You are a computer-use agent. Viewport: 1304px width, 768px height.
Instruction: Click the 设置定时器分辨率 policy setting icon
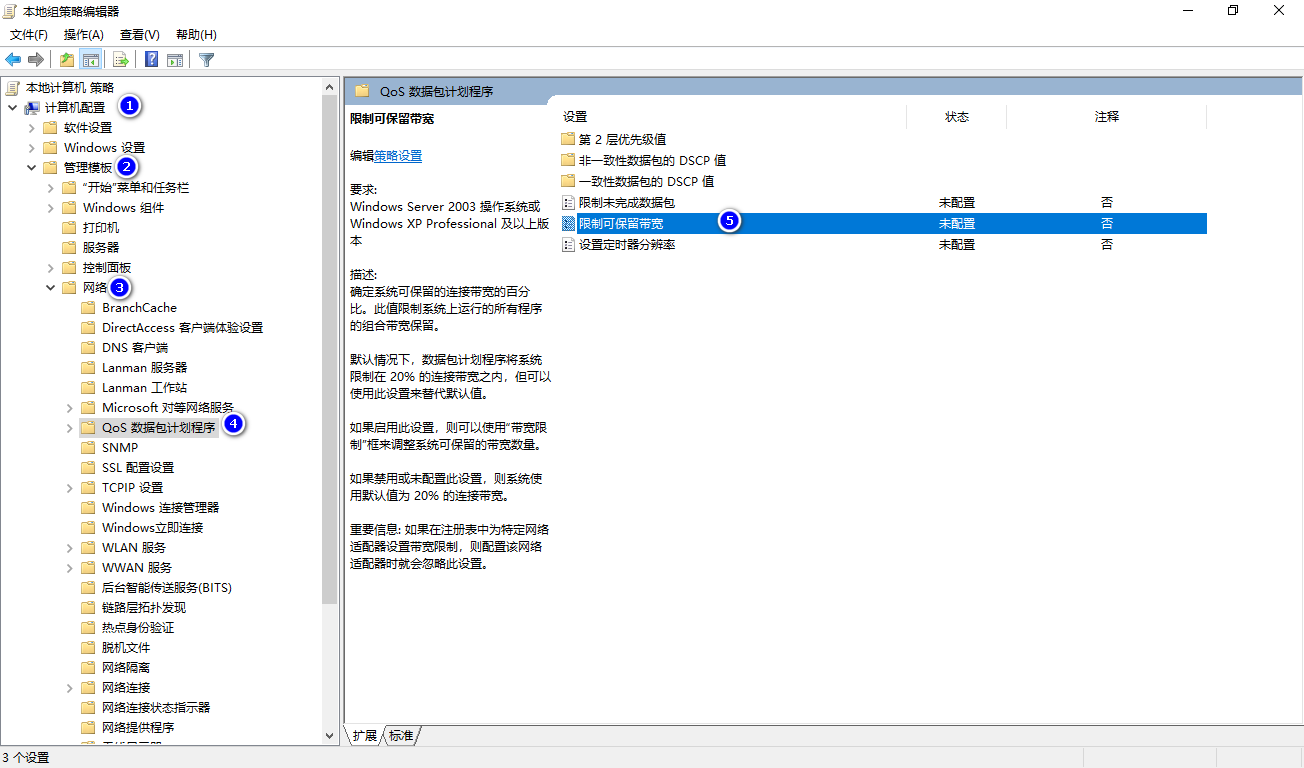coord(569,244)
